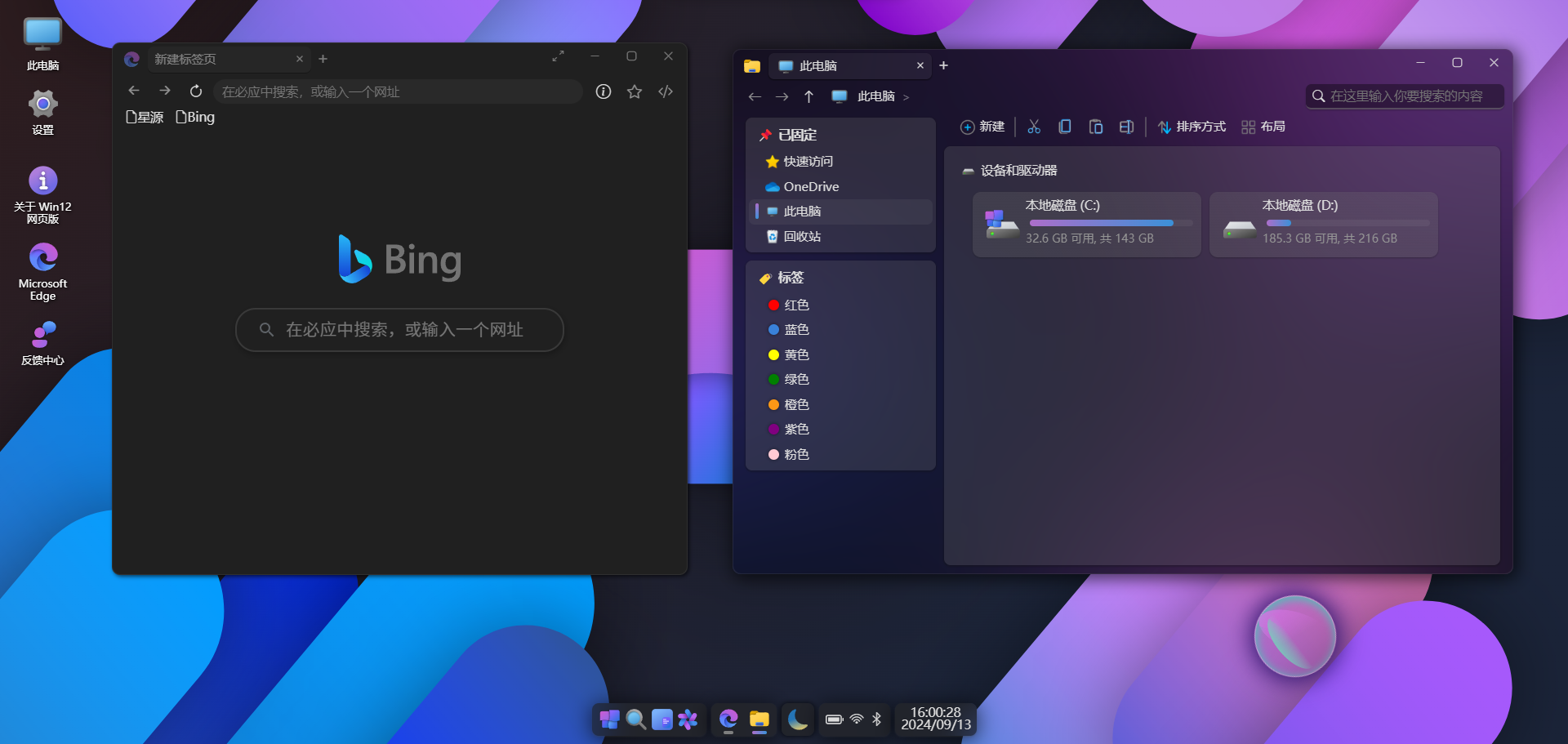Viewport: 1568px width, 744px height.
Task: Open the Bing bookmark in favorites bar
Action: 196,117
